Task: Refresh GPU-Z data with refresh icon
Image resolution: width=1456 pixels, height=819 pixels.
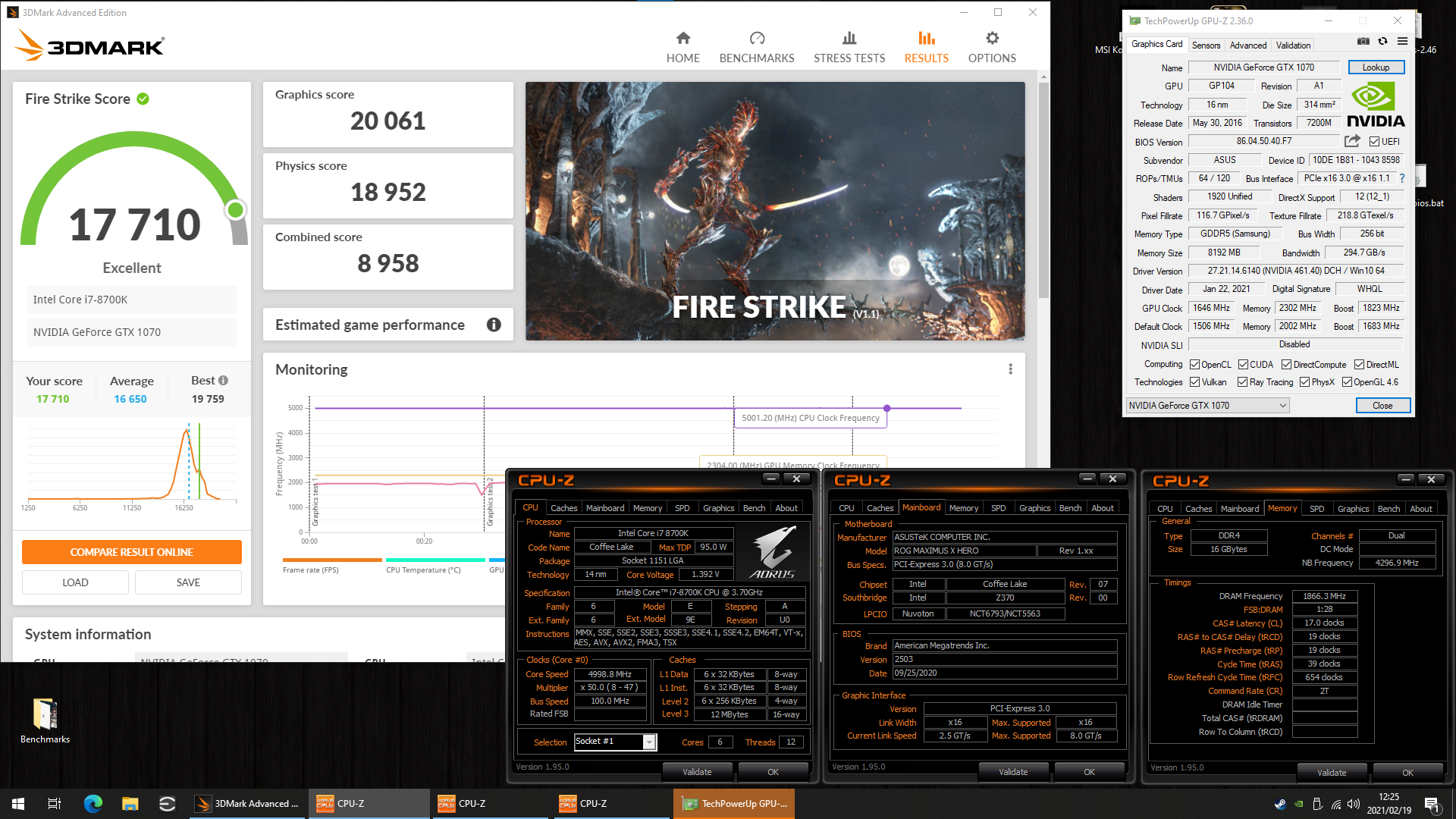Action: pos(1382,42)
